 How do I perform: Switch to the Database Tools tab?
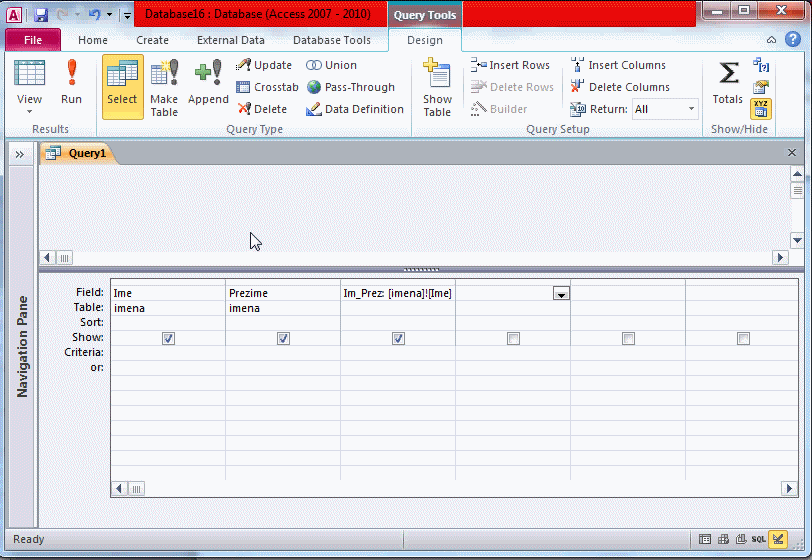click(331, 40)
